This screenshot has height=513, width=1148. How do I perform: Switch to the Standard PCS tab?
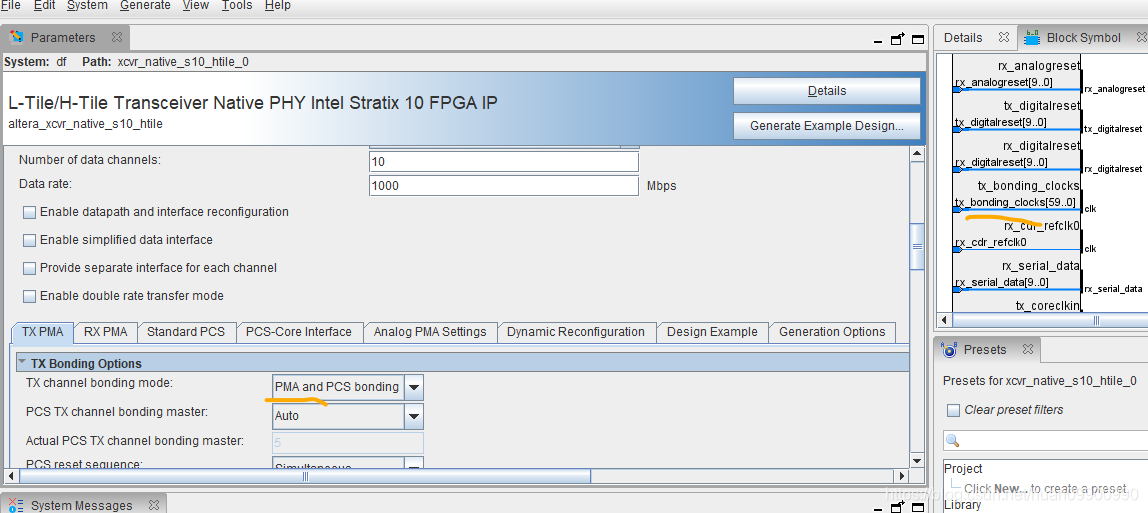pyautogui.click(x=186, y=332)
